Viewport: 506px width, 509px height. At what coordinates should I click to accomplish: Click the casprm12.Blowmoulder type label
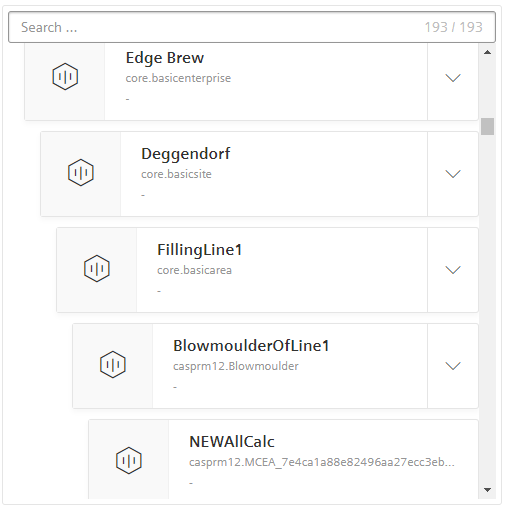tap(236, 366)
